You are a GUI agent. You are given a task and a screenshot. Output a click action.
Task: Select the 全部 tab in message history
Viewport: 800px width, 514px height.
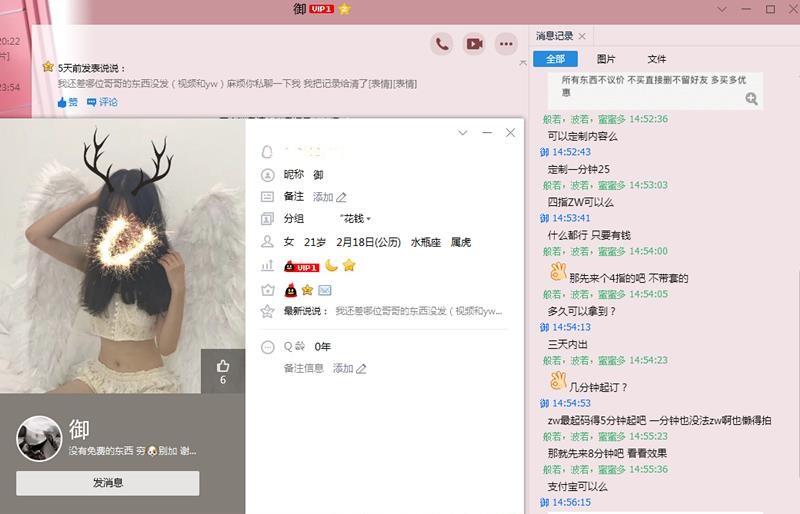555,59
